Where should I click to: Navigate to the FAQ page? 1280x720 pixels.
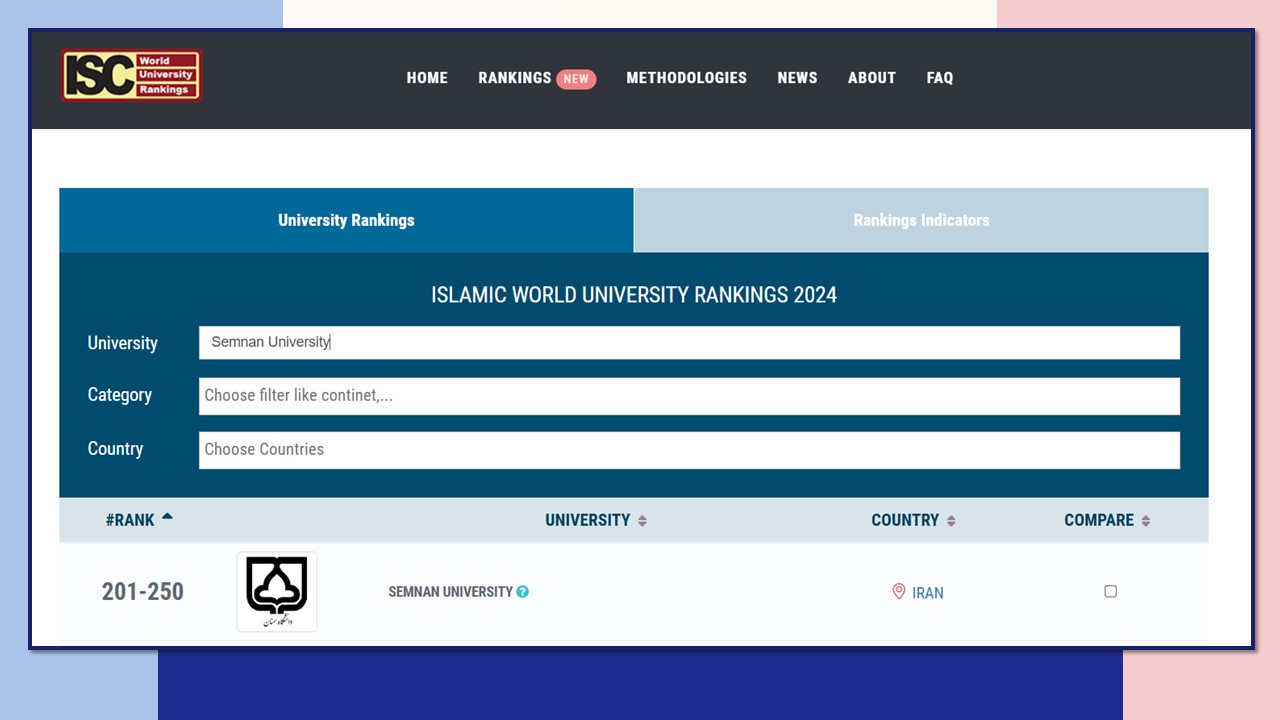(939, 78)
